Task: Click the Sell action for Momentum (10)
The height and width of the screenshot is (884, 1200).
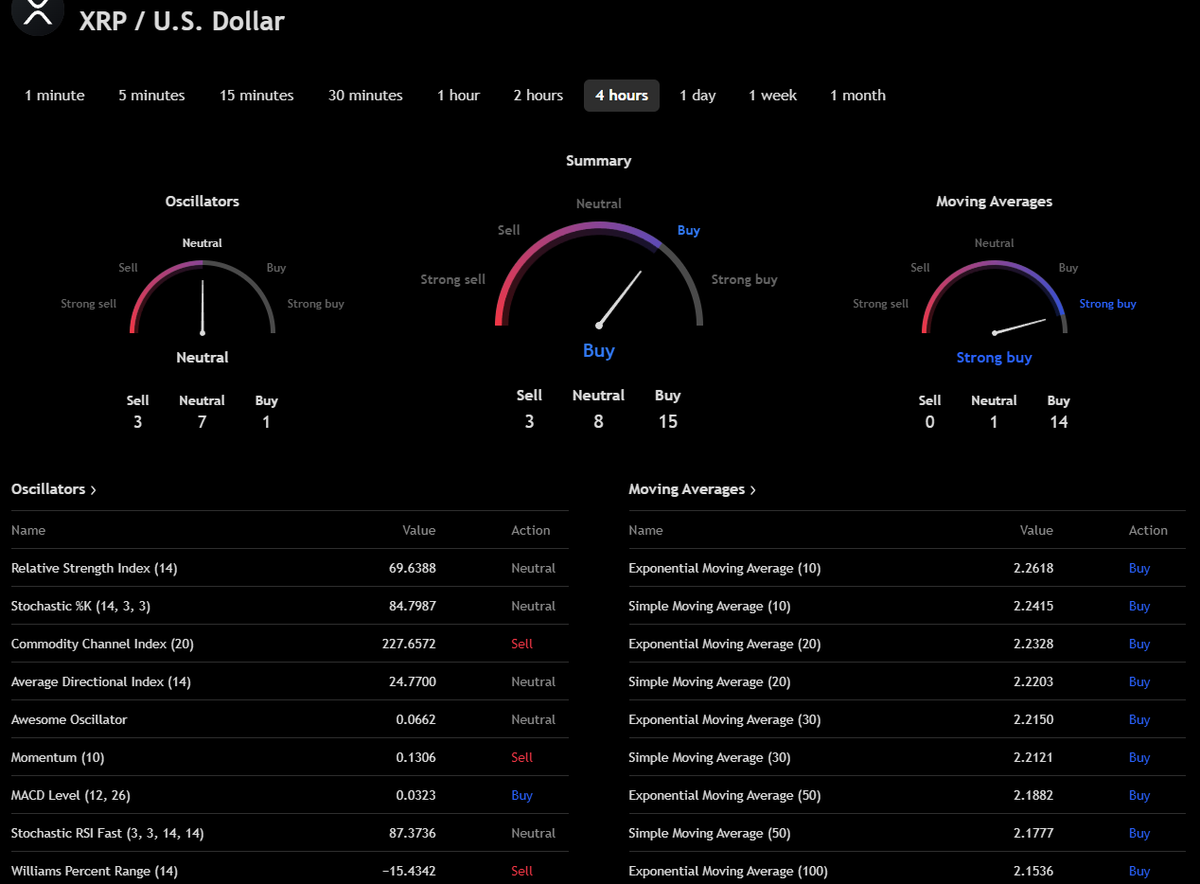Action: [x=522, y=758]
